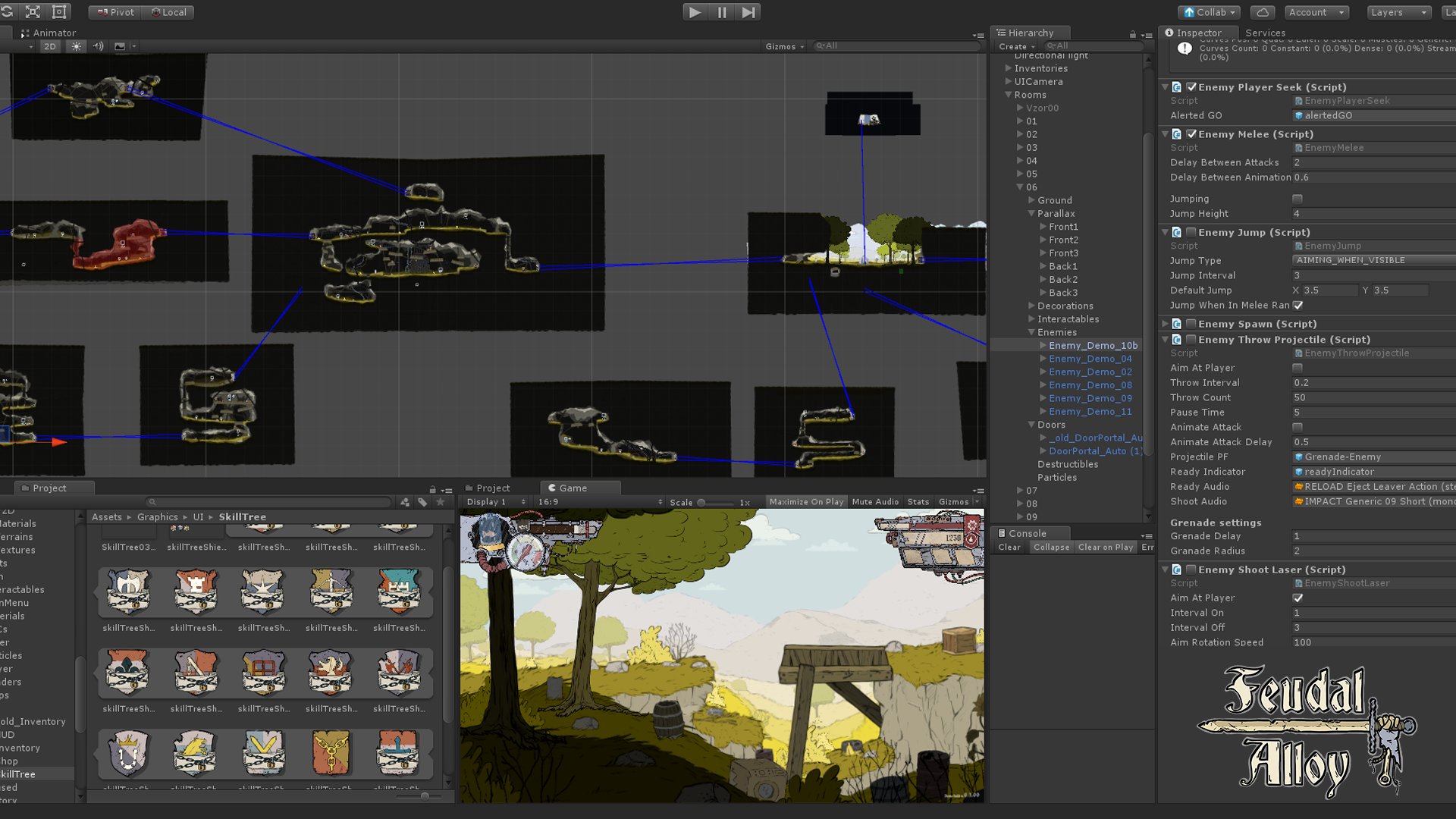This screenshot has height=819, width=1456.
Task: Clear the Console with Clear button
Action: click(1009, 548)
